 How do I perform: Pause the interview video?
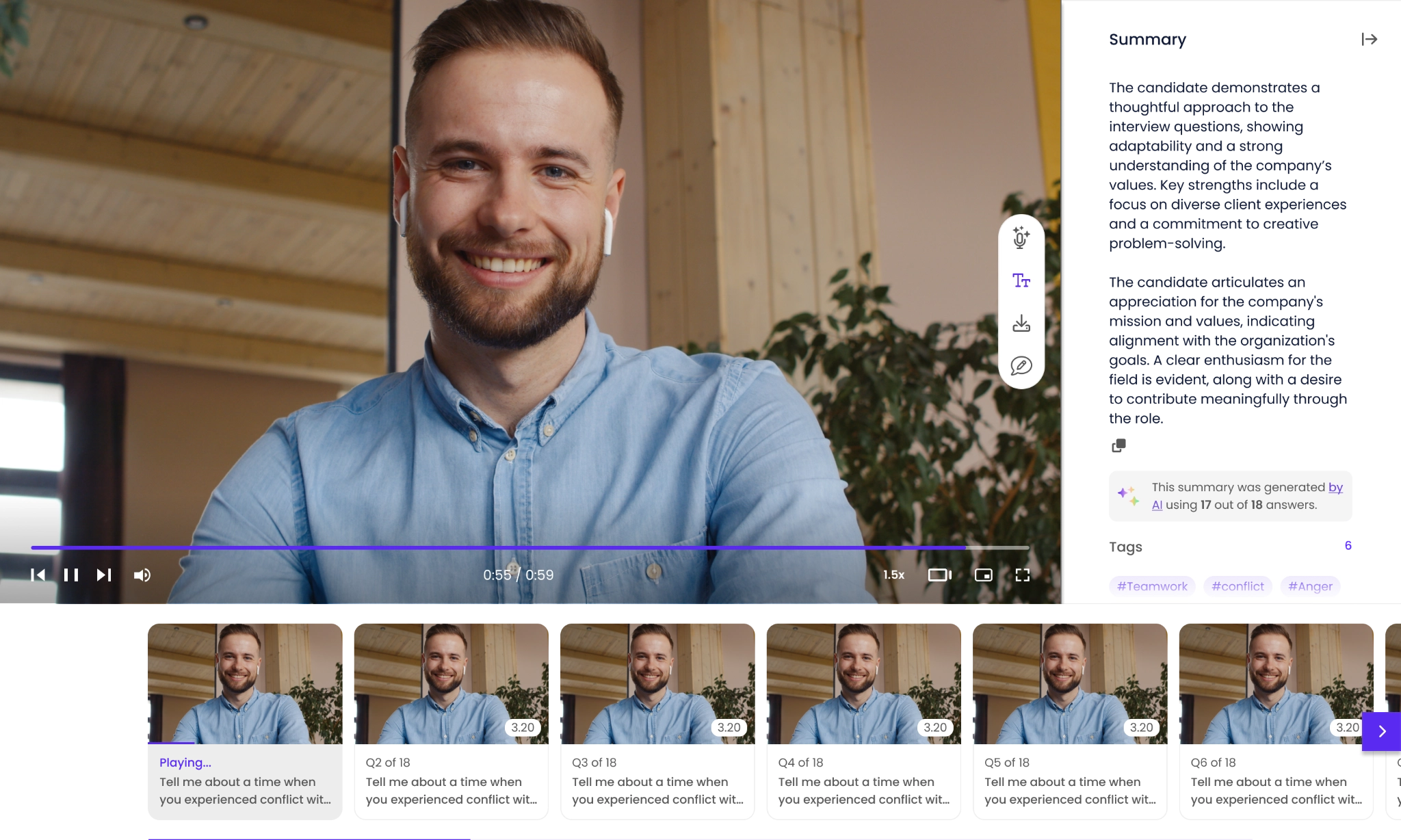[x=71, y=575]
